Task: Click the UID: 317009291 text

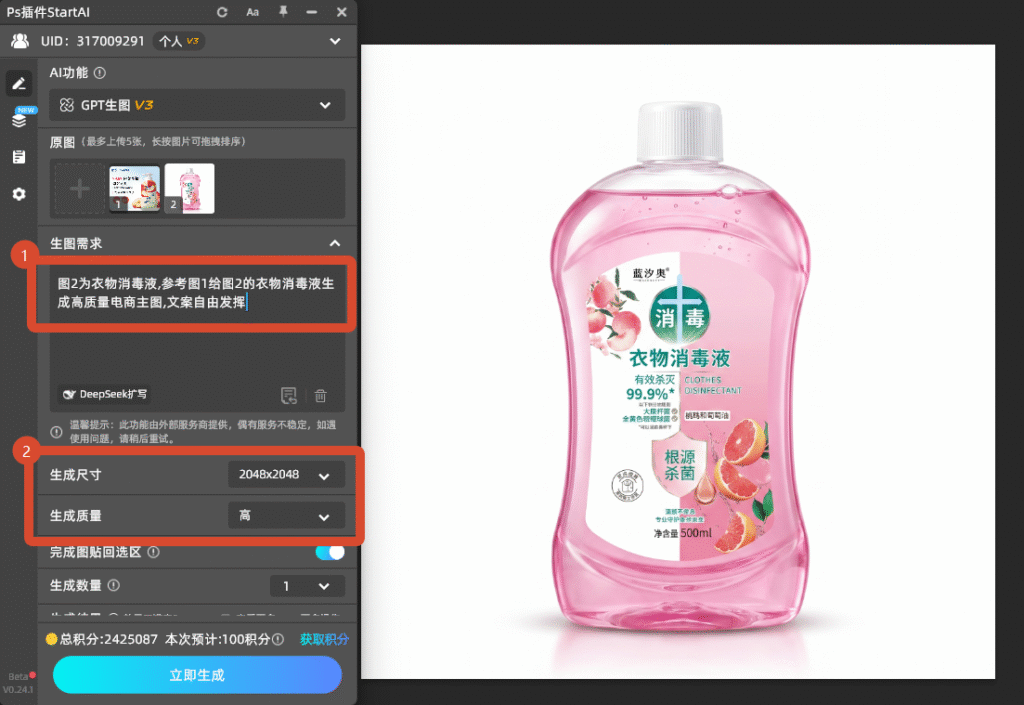Action: tap(92, 41)
